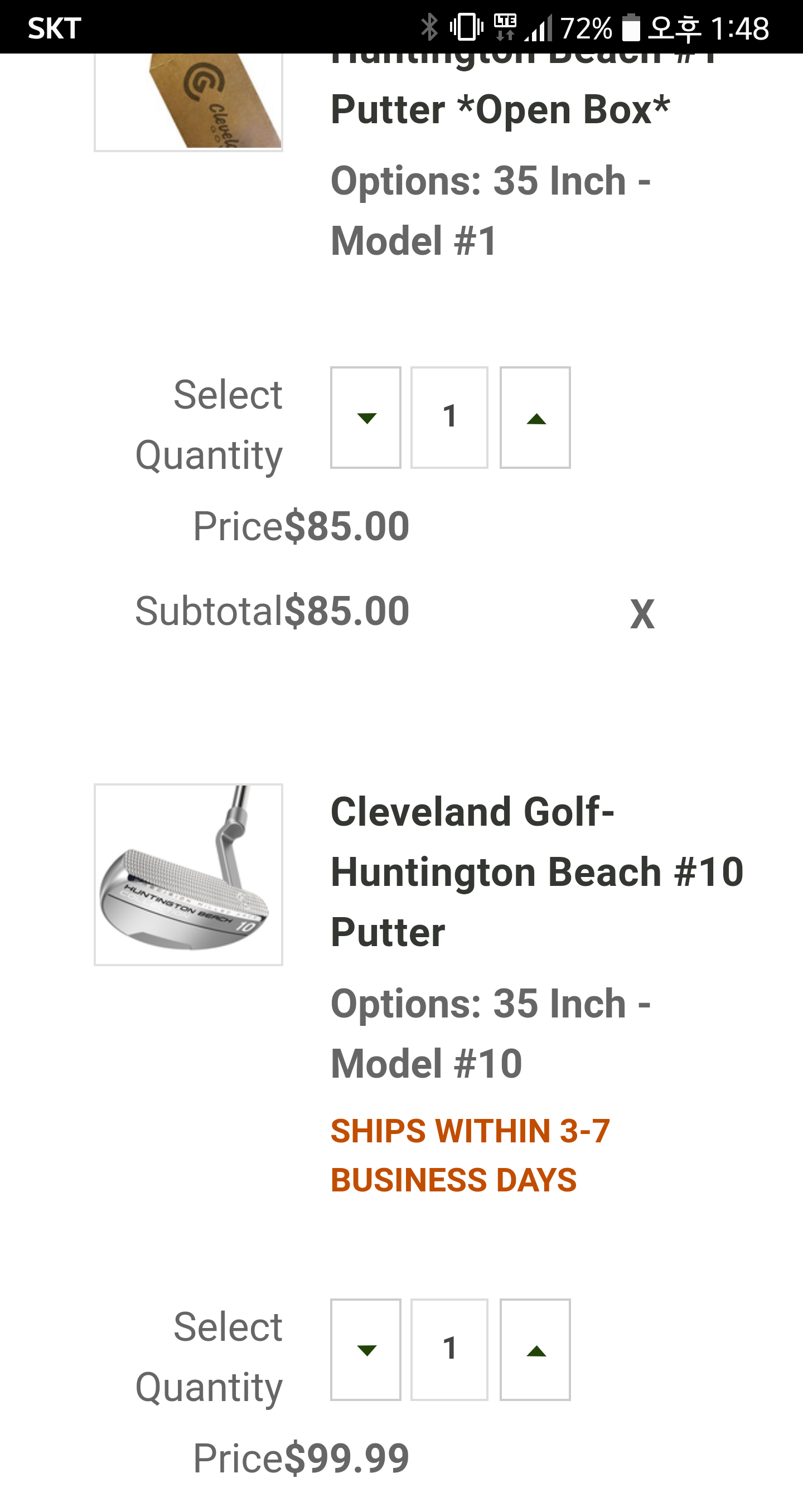Tap SKT carrier label in status bar
This screenshot has height=1512, width=803.
coord(55,28)
